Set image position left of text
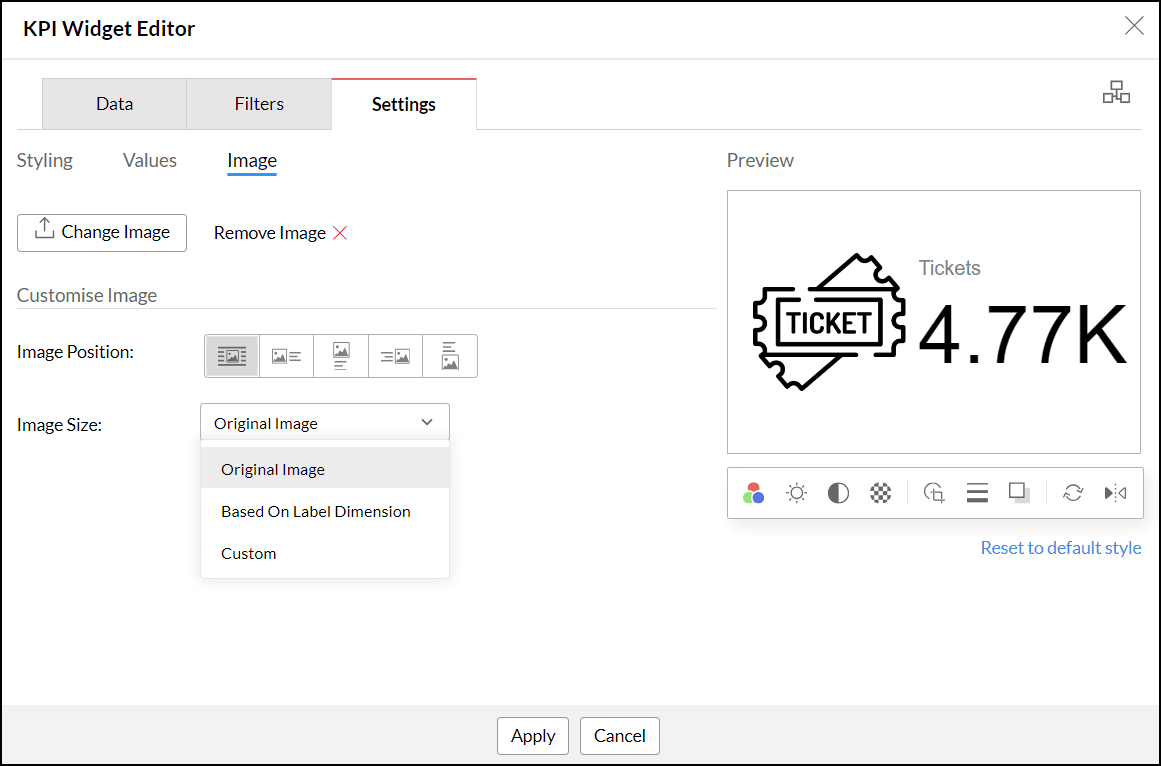The height and width of the screenshot is (766, 1161). 287,356
